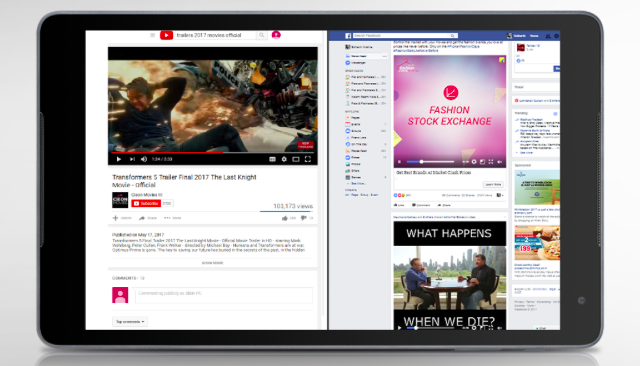Seek on the red YouTube progress bar

pos(213,153)
